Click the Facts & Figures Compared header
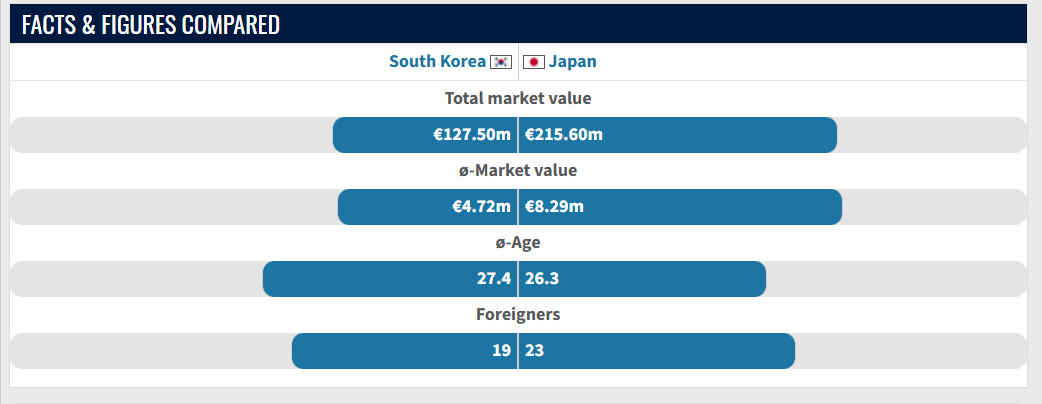Screen dimensions: 1042x404 point(151,25)
